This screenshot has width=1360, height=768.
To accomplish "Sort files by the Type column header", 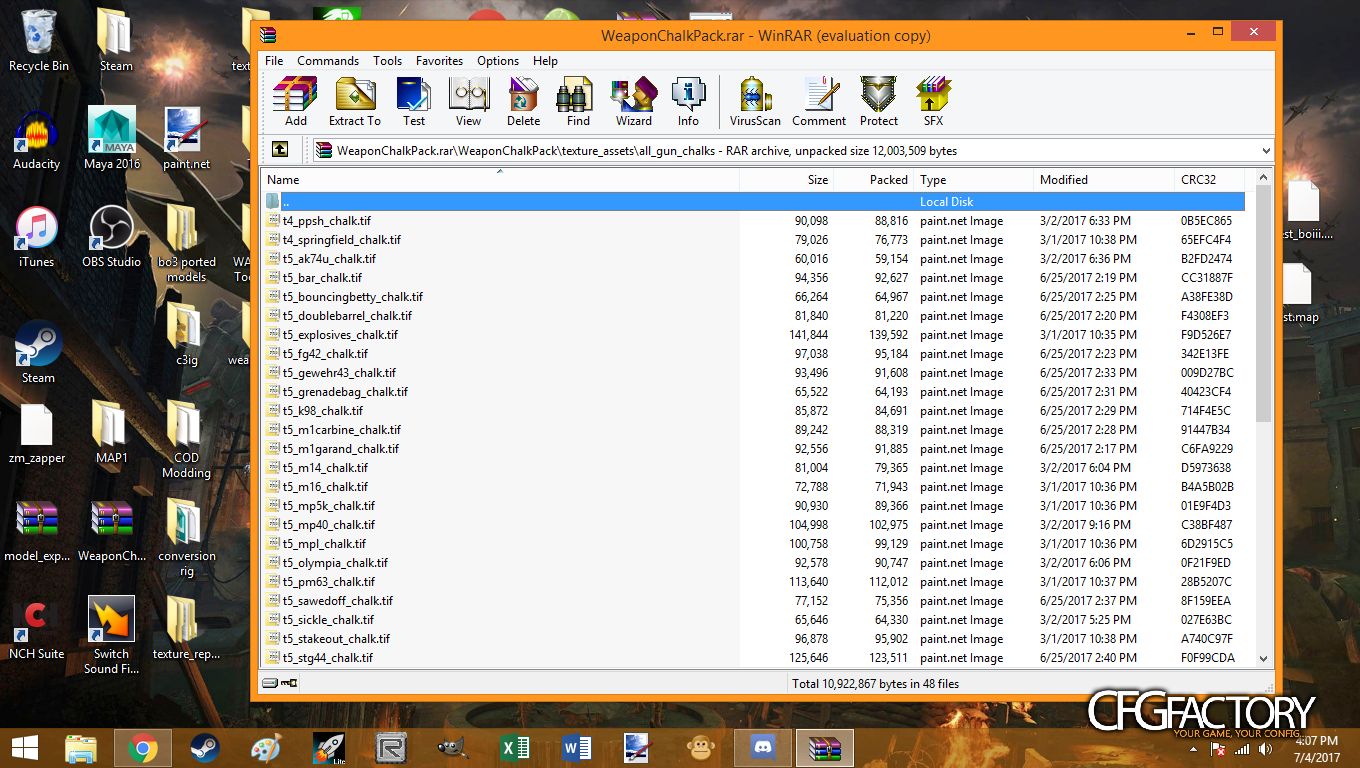I will (x=974, y=180).
